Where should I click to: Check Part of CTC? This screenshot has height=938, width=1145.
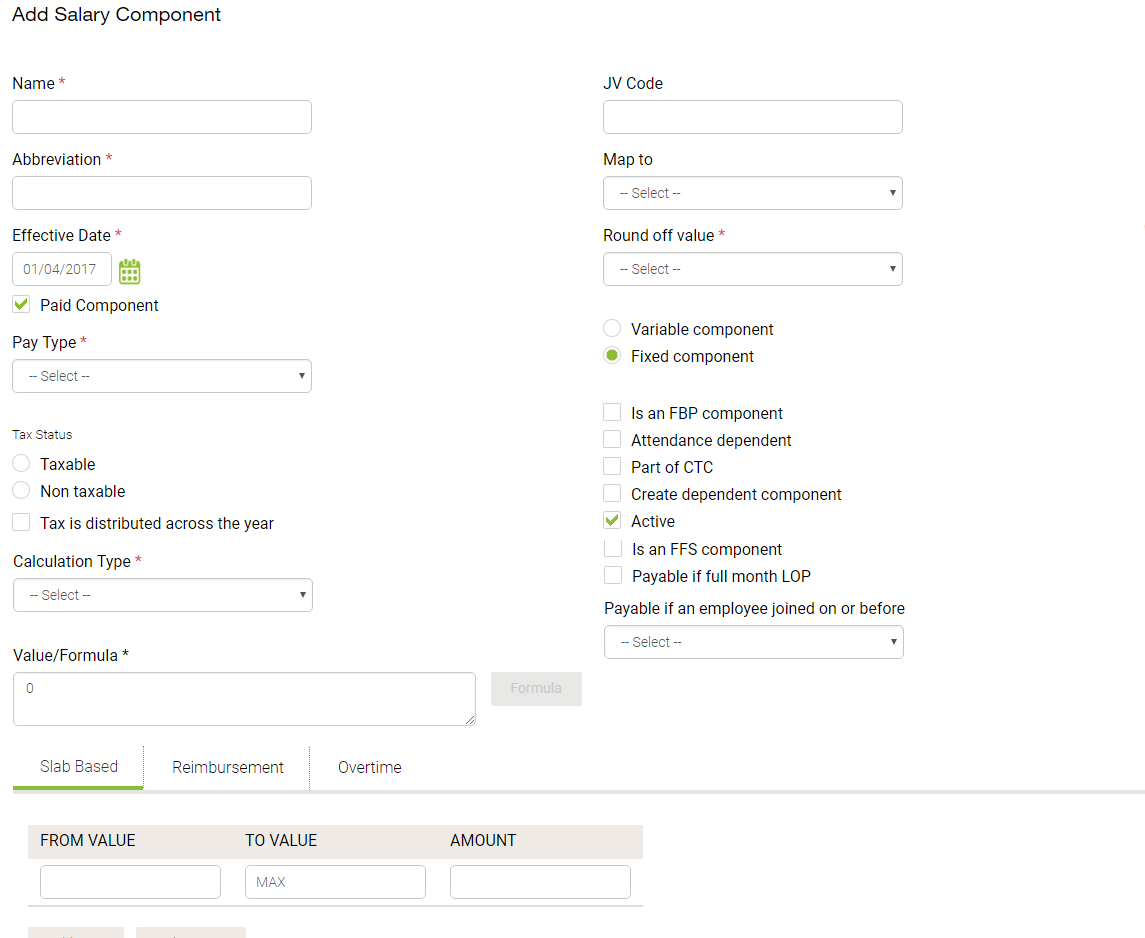611,466
